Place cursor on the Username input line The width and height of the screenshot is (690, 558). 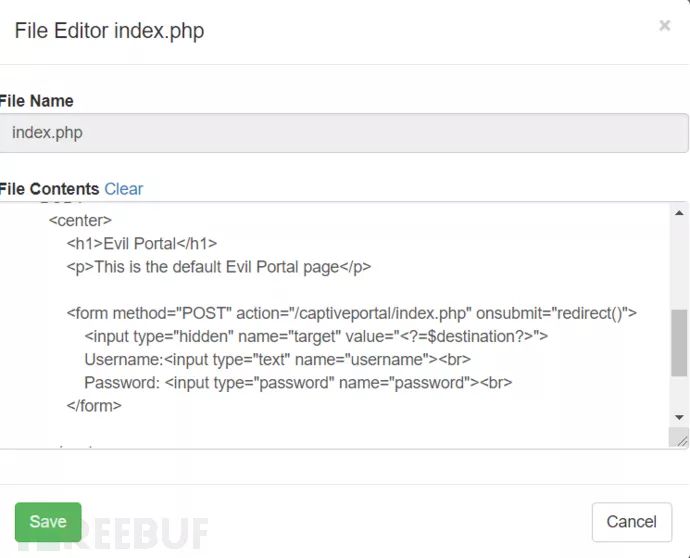pyautogui.click(x=277, y=359)
